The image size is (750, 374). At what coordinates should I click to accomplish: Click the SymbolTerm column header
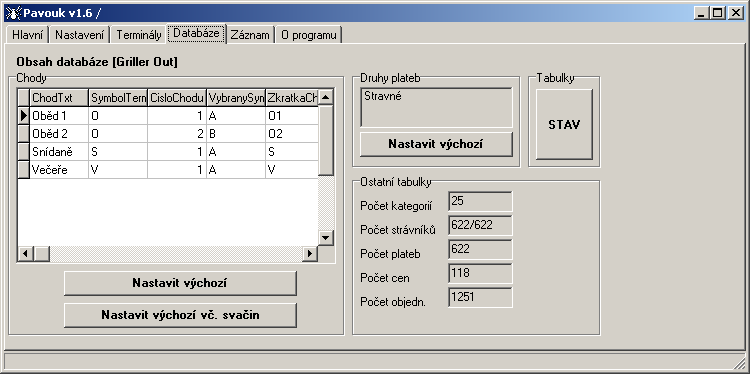coord(118,98)
